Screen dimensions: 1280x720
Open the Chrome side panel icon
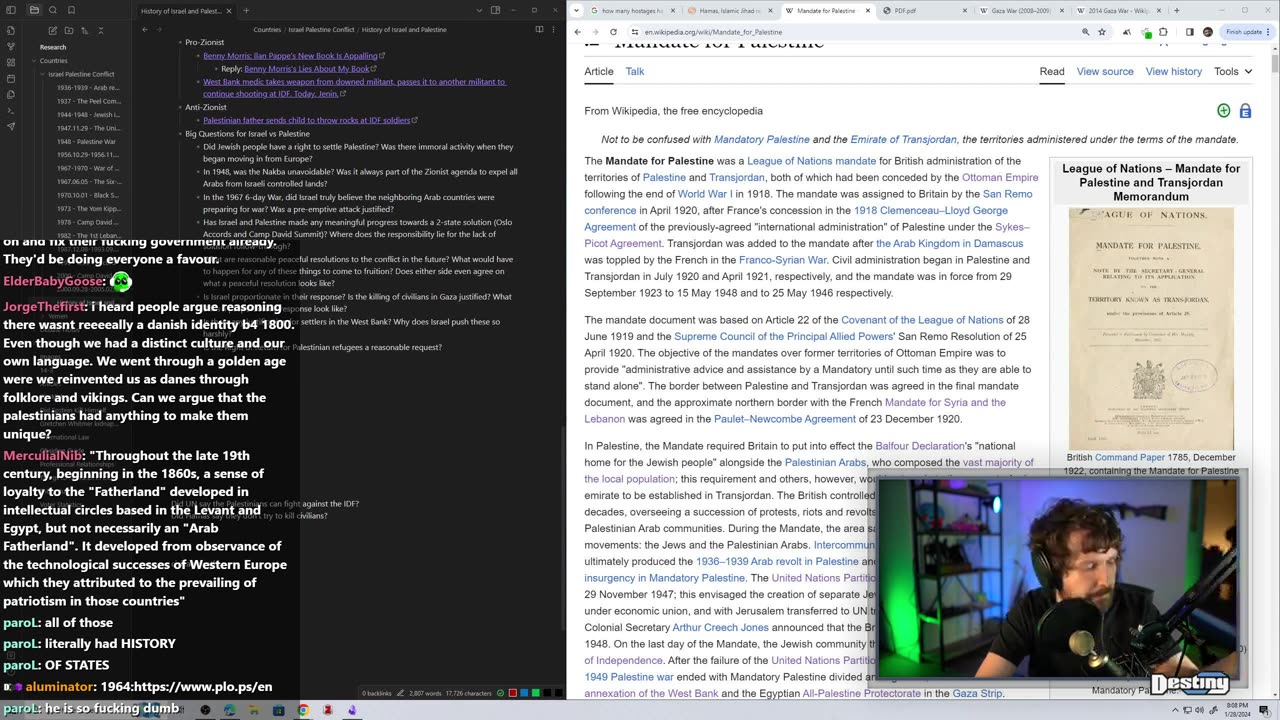coord(1190,32)
